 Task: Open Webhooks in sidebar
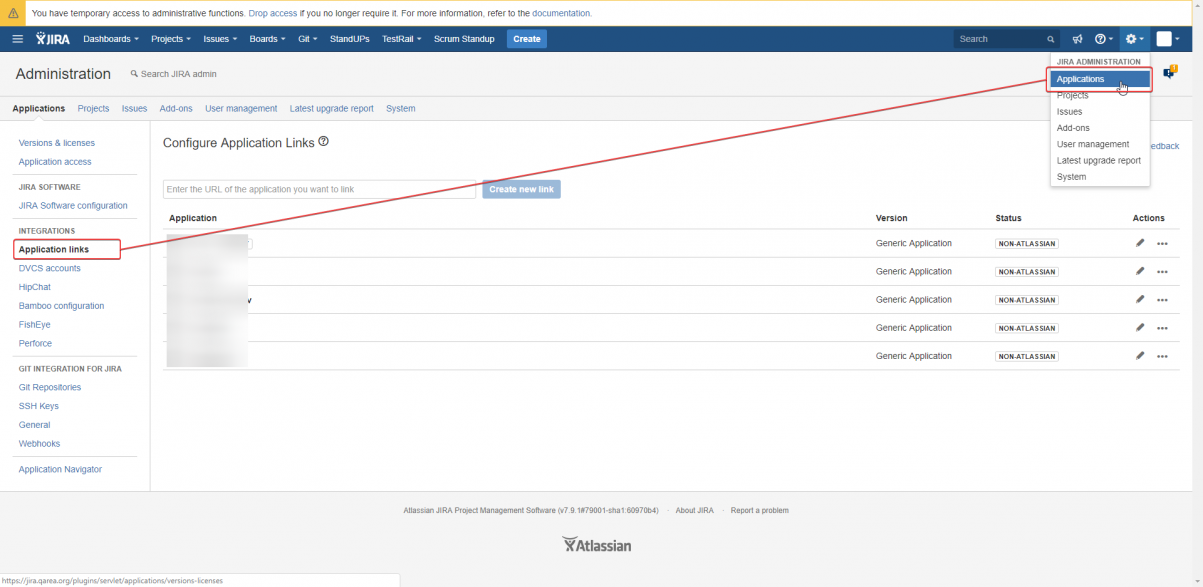tap(40, 444)
